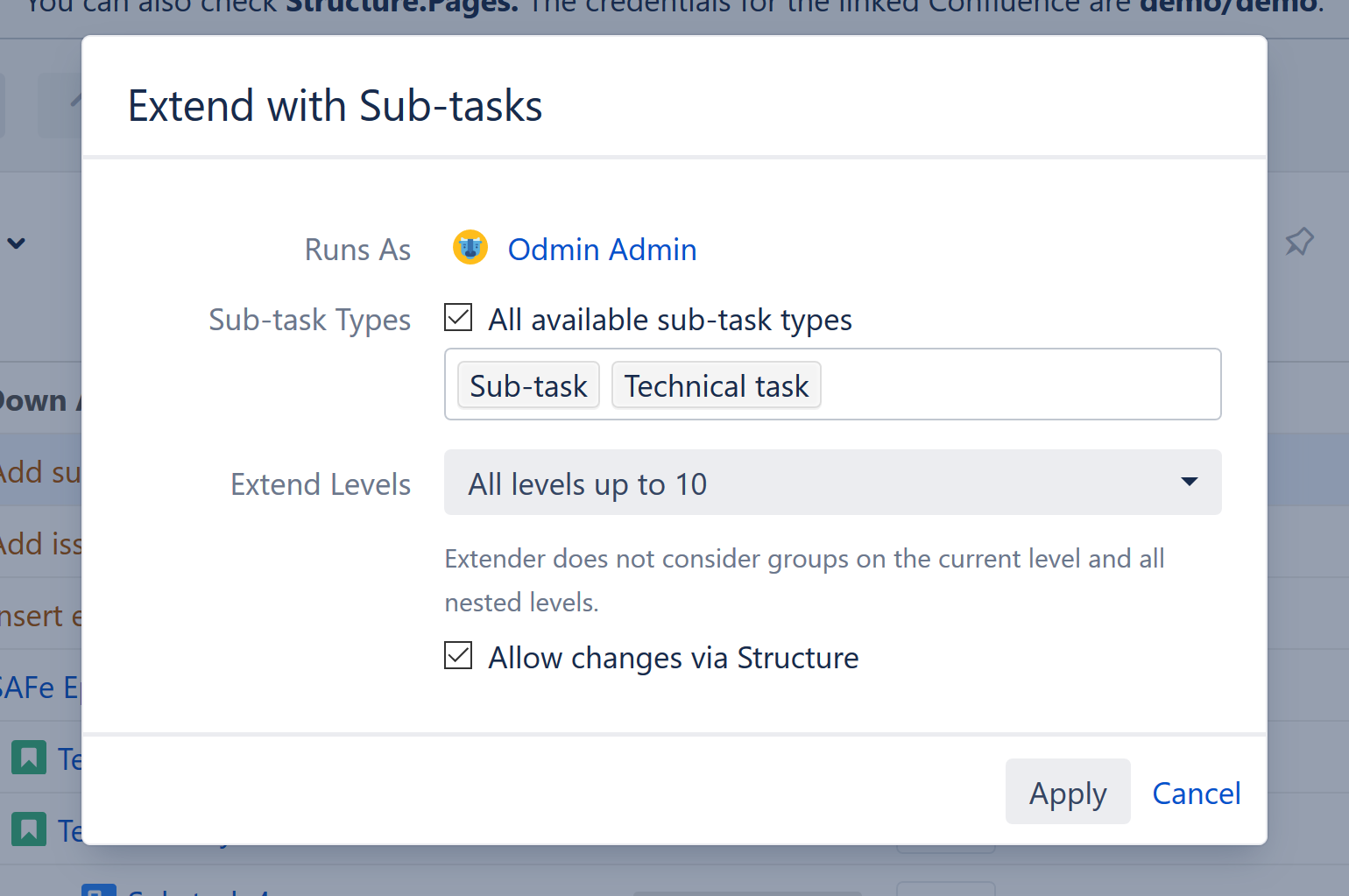Collapse the group using the left chevron

click(18, 243)
